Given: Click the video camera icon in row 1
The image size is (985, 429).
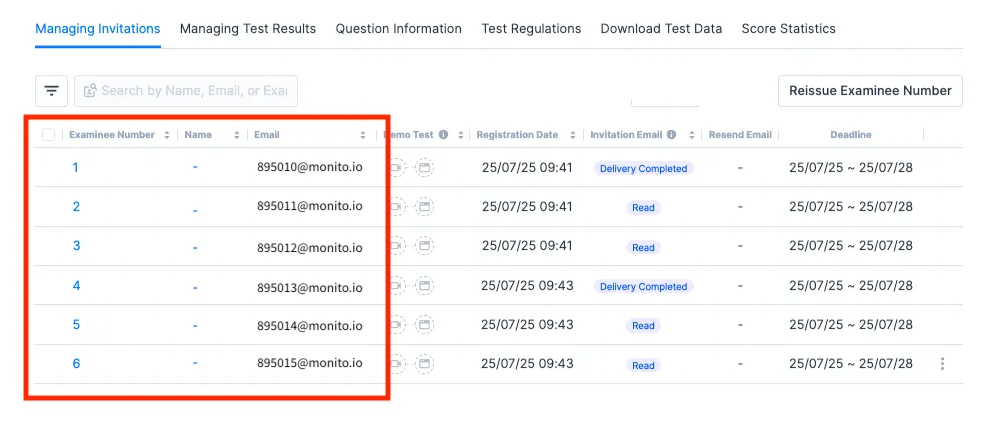Looking at the screenshot, I should tap(398, 168).
